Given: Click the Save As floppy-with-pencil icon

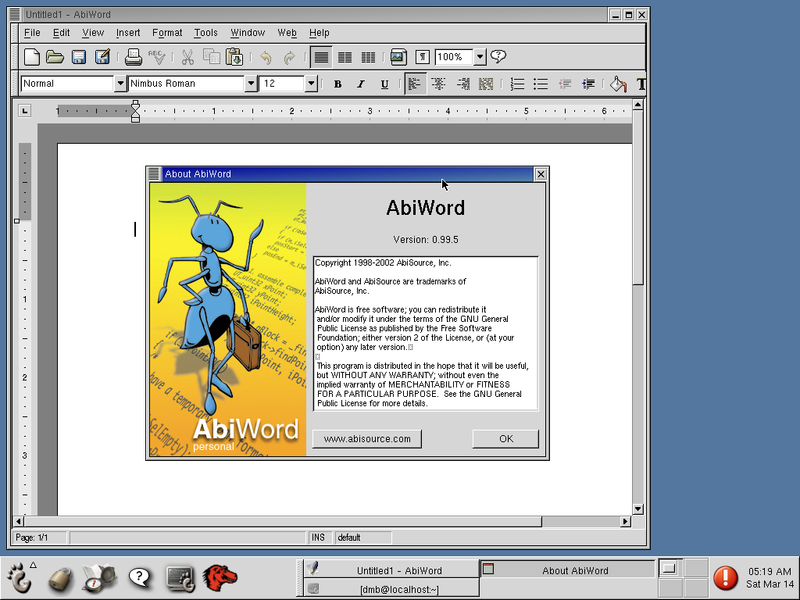Looking at the screenshot, I should pos(102,57).
